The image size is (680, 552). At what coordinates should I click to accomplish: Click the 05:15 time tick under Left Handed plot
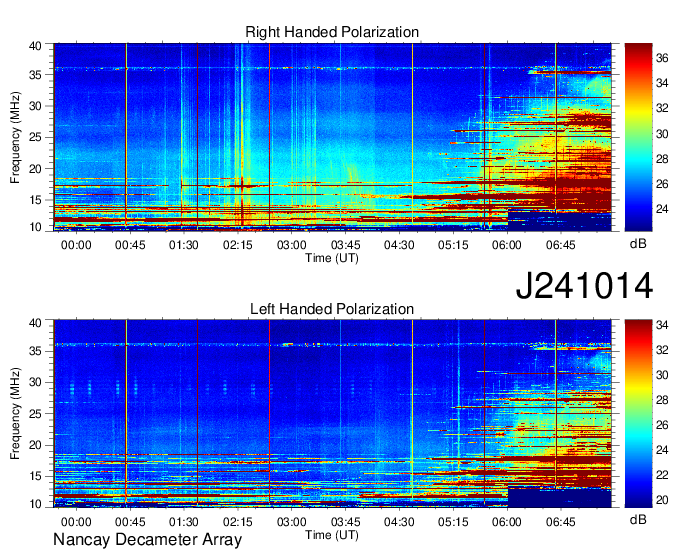[x=453, y=522]
